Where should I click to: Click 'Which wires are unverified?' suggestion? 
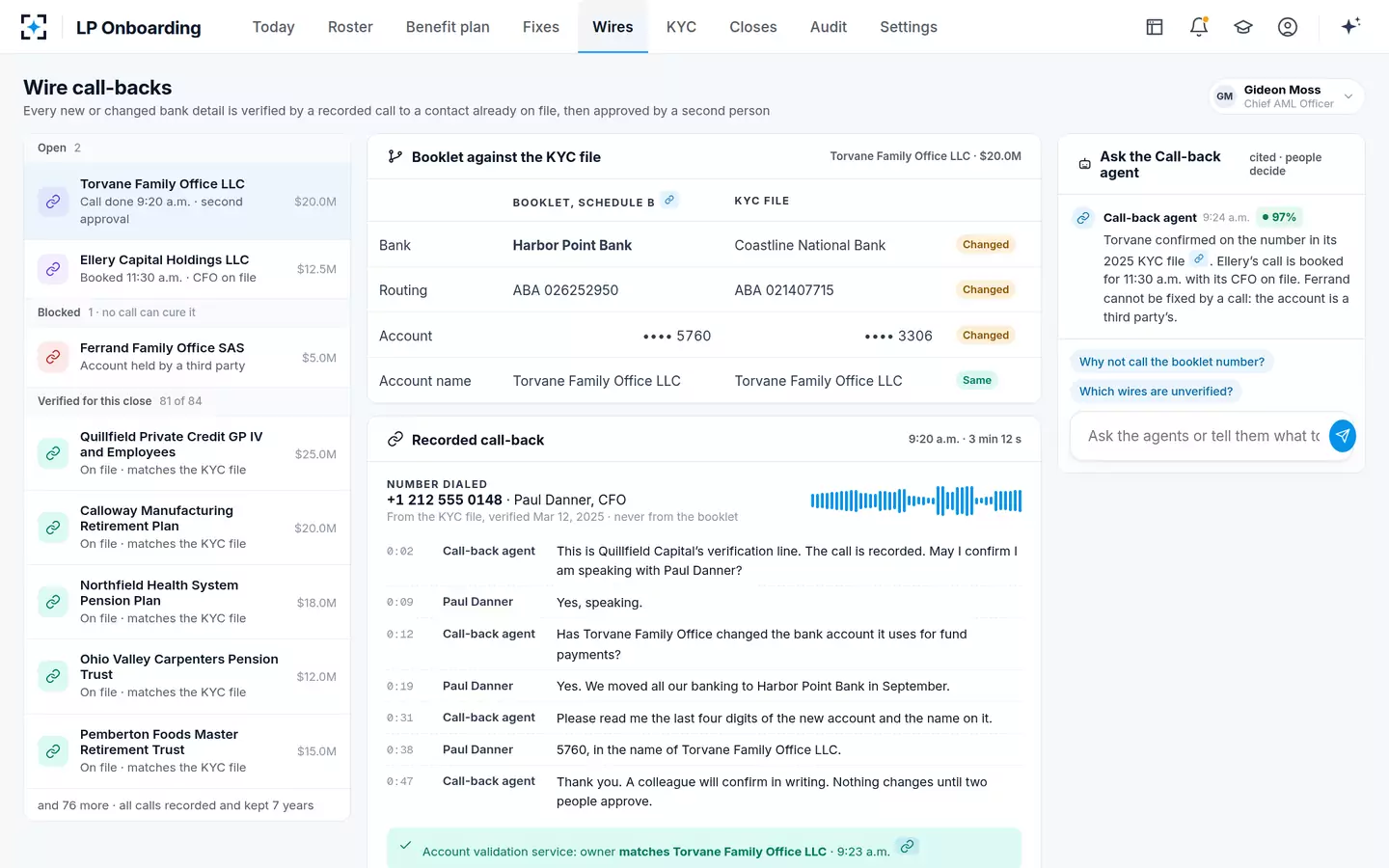pyautogui.click(x=1156, y=392)
